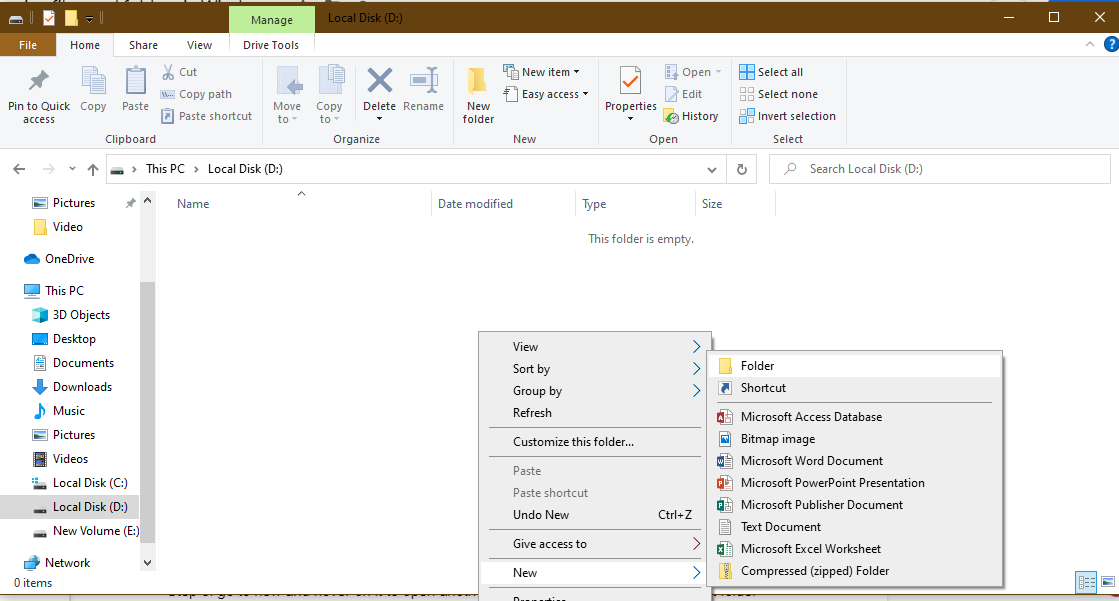Screen dimensions: 1119x601
Task: Click Select all in ribbon
Action: (x=771, y=72)
